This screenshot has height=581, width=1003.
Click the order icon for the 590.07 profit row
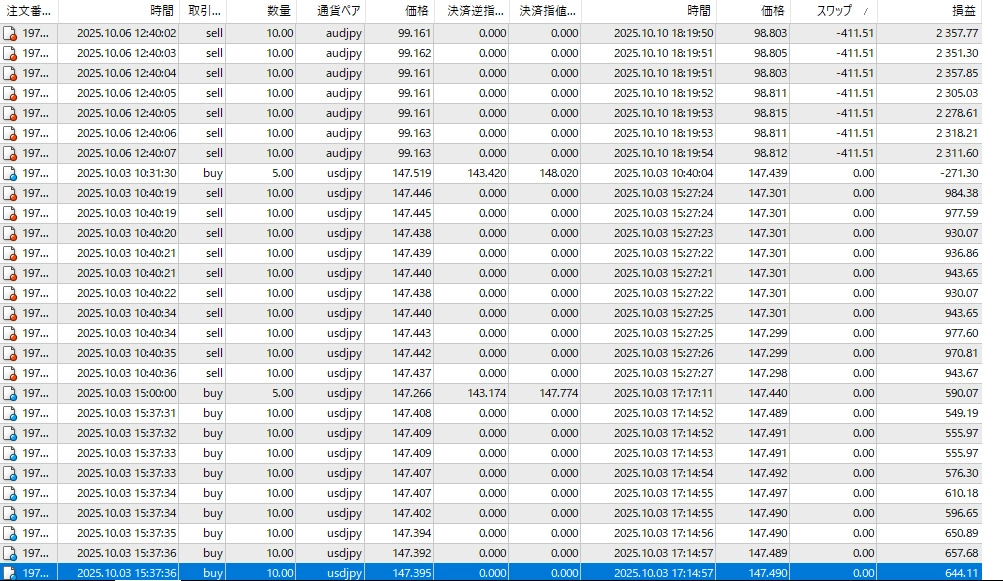(10, 394)
